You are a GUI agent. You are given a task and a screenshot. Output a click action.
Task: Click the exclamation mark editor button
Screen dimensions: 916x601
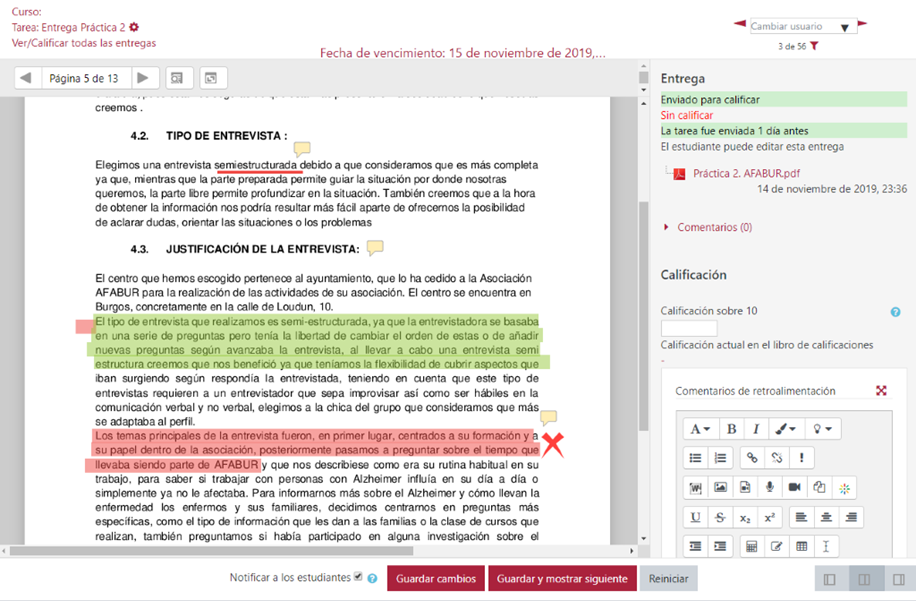coord(802,458)
